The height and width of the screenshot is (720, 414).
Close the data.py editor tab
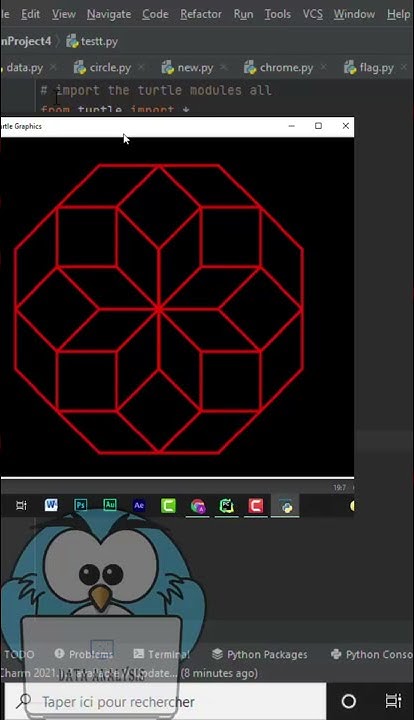tap(53, 68)
